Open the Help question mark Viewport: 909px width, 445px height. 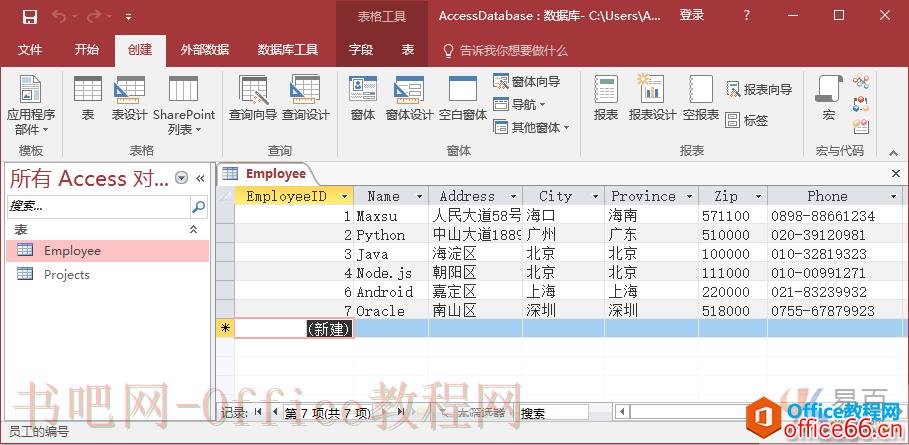click(x=747, y=16)
